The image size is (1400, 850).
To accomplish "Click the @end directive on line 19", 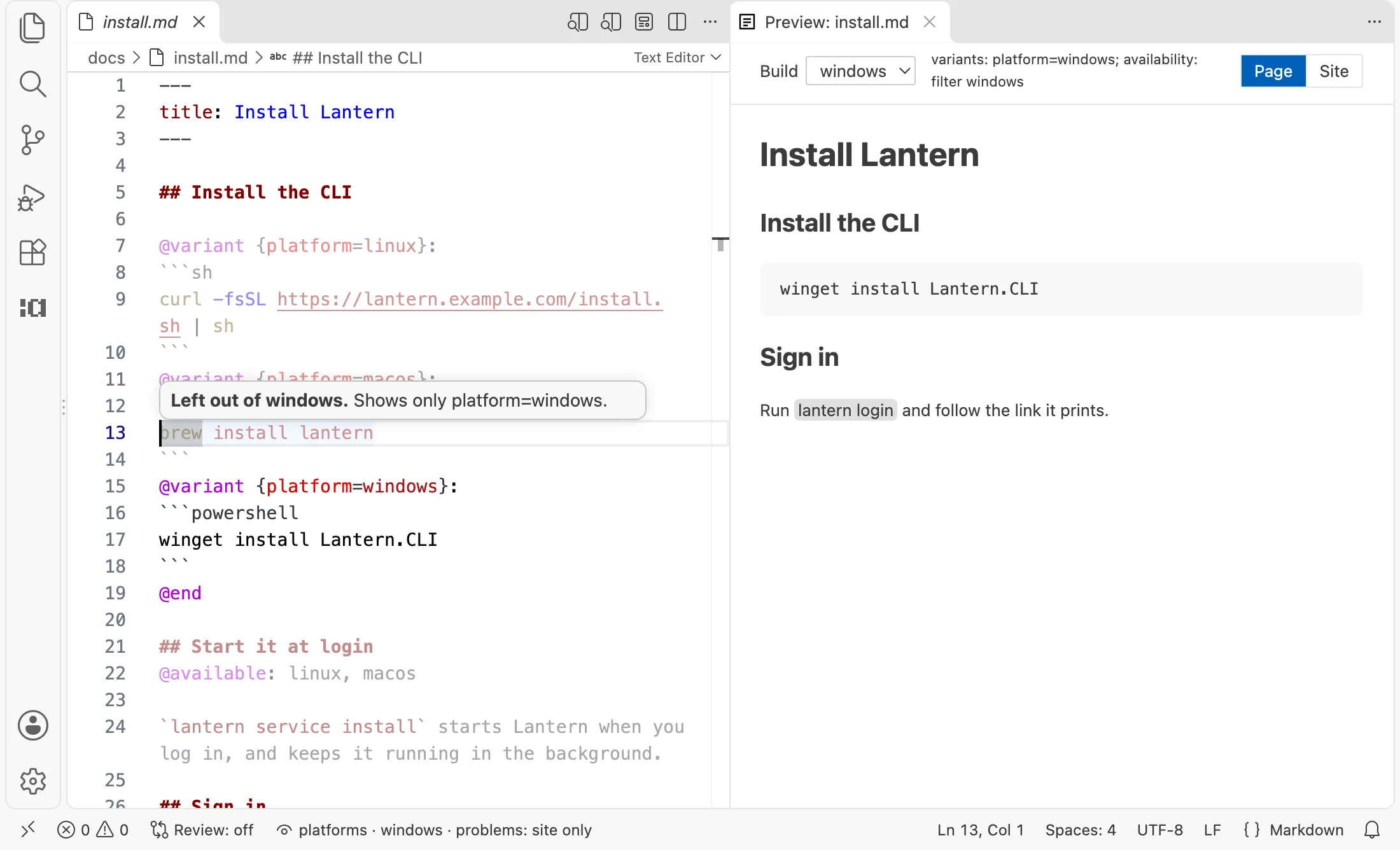I will tap(180, 593).
